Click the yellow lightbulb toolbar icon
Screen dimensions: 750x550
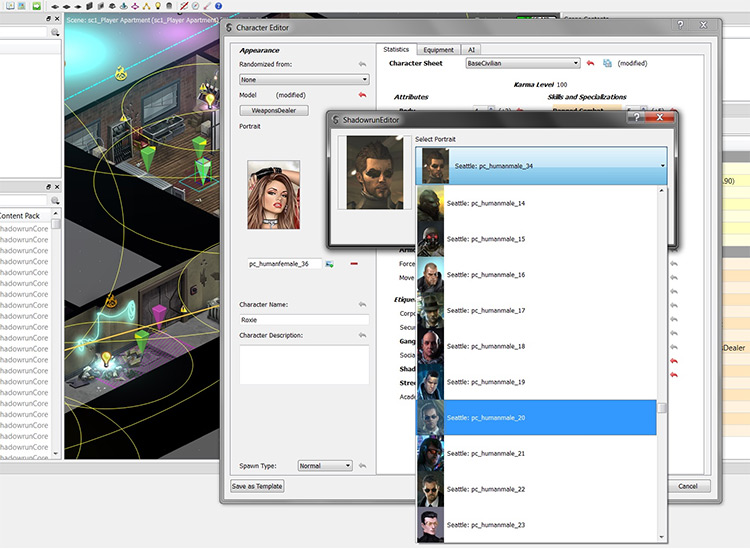pyautogui.click(x=157, y=6)
